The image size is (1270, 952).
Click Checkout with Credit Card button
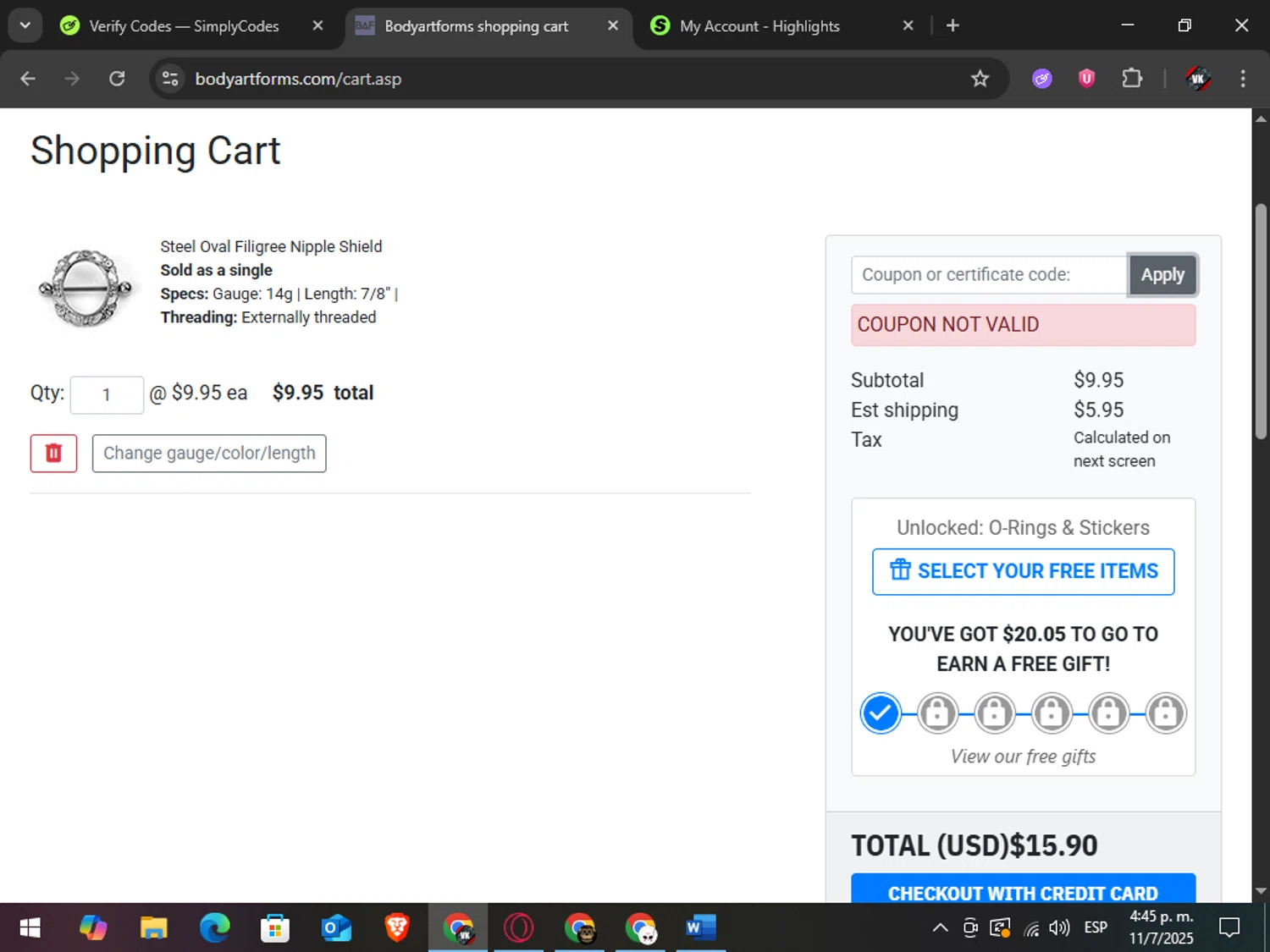coord(1023,889)
